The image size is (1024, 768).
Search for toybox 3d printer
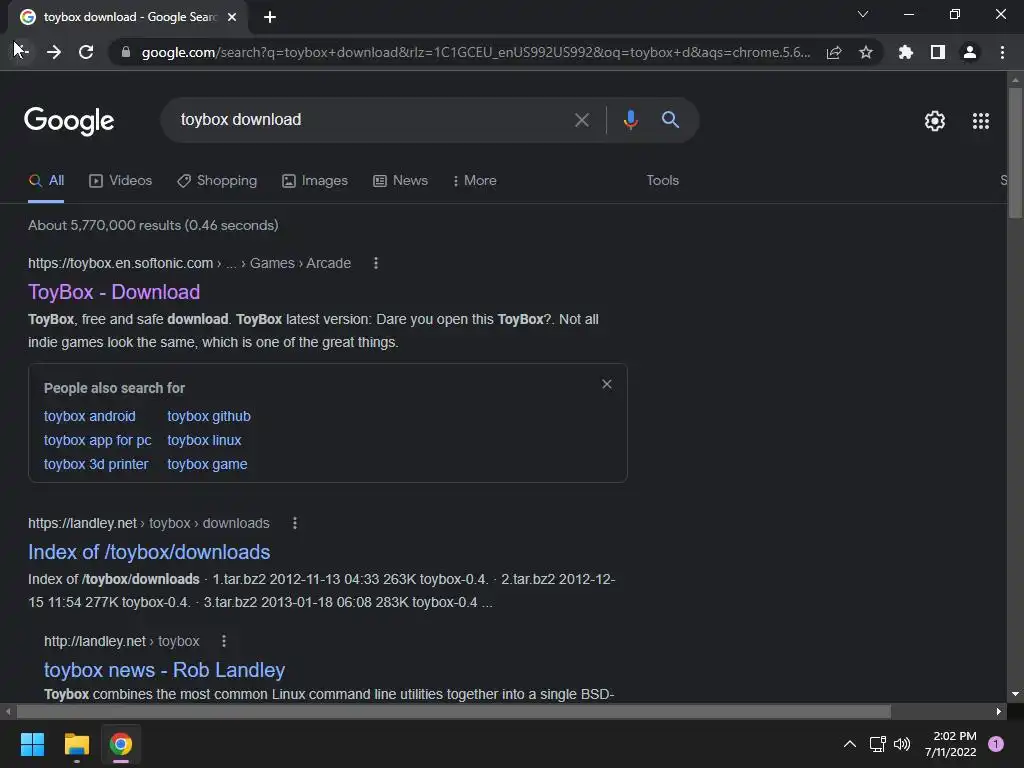coord(96,464)
